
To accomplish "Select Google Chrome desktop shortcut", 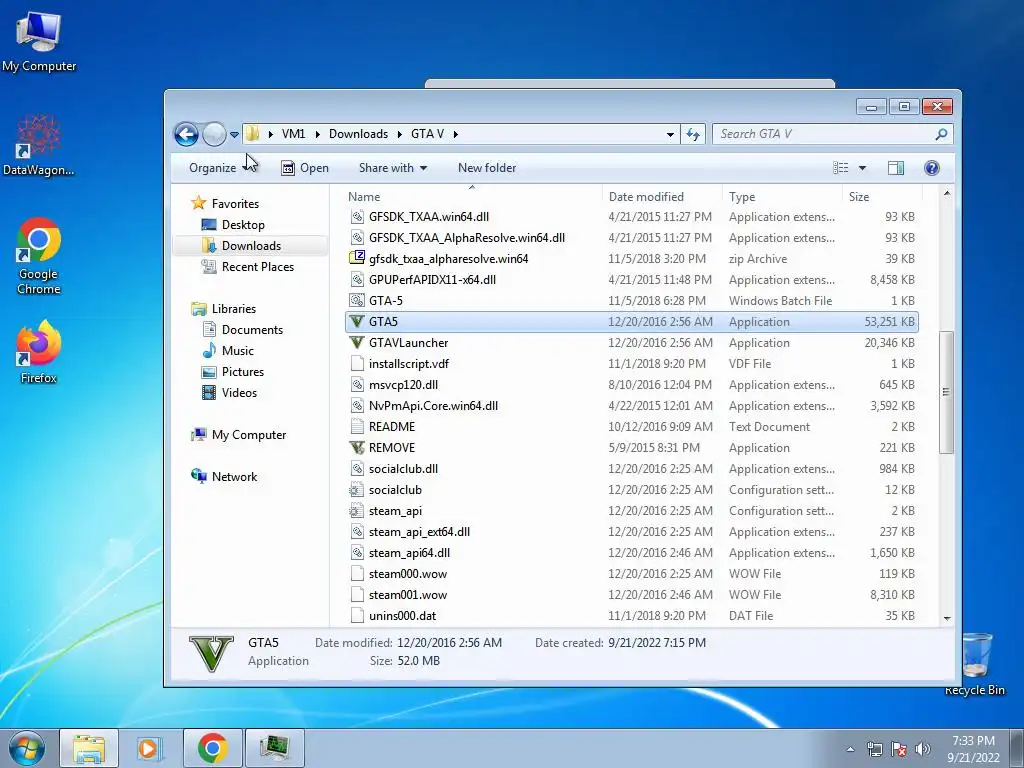I will tap(39, 256).
